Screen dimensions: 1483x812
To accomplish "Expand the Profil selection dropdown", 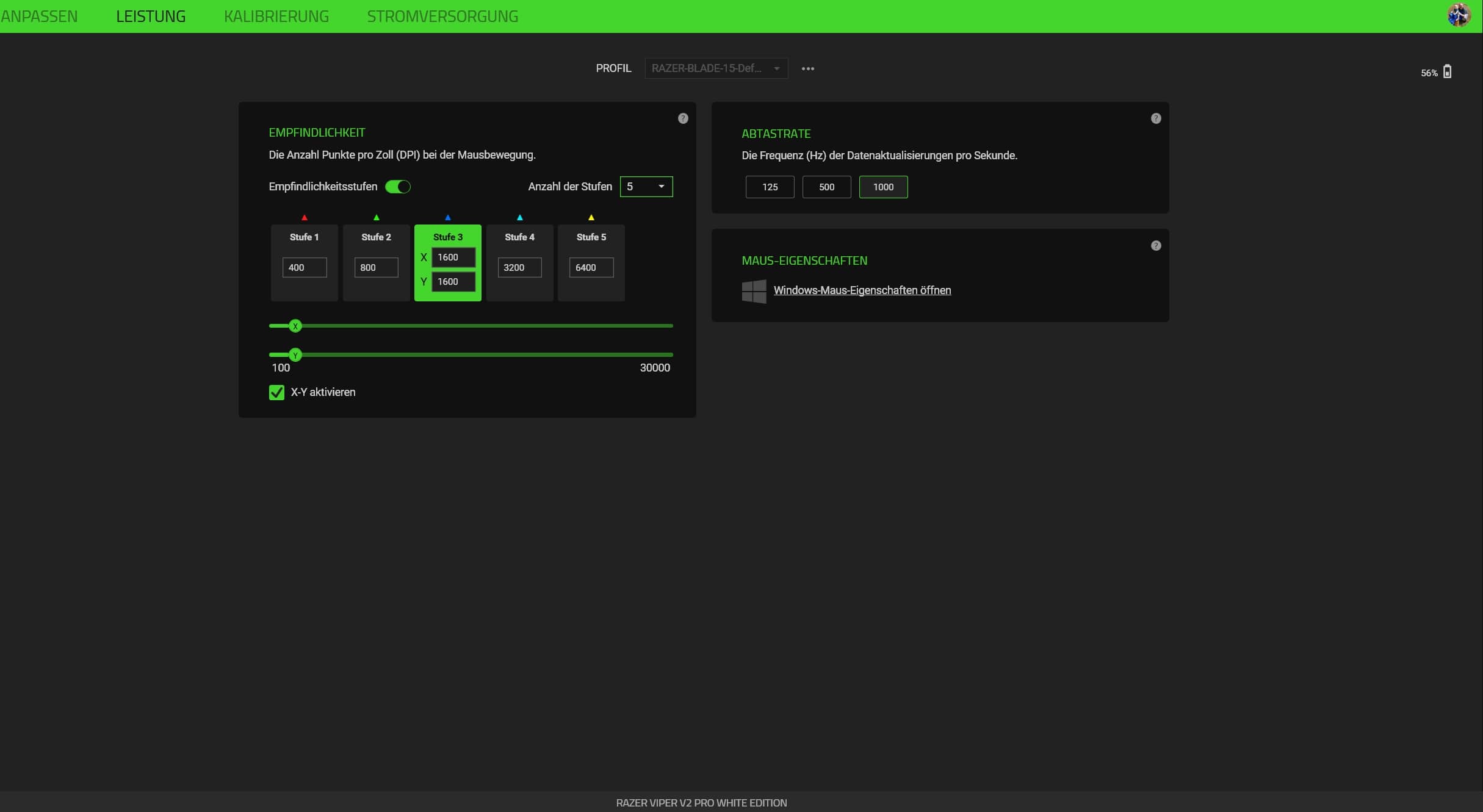I will click(716, 68).
